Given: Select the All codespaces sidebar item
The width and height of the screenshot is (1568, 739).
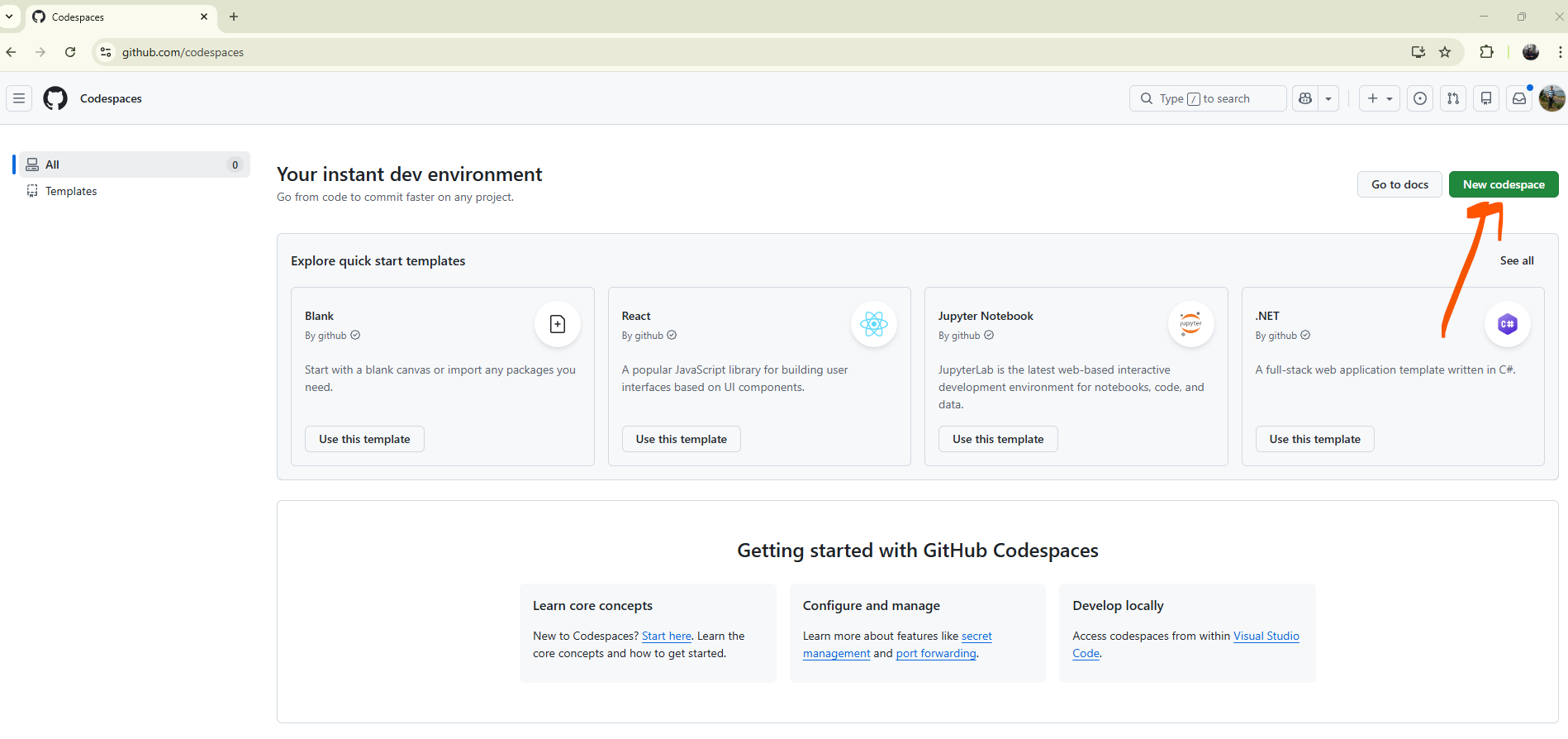Looking at the screenshot, I should click(134, 164).
